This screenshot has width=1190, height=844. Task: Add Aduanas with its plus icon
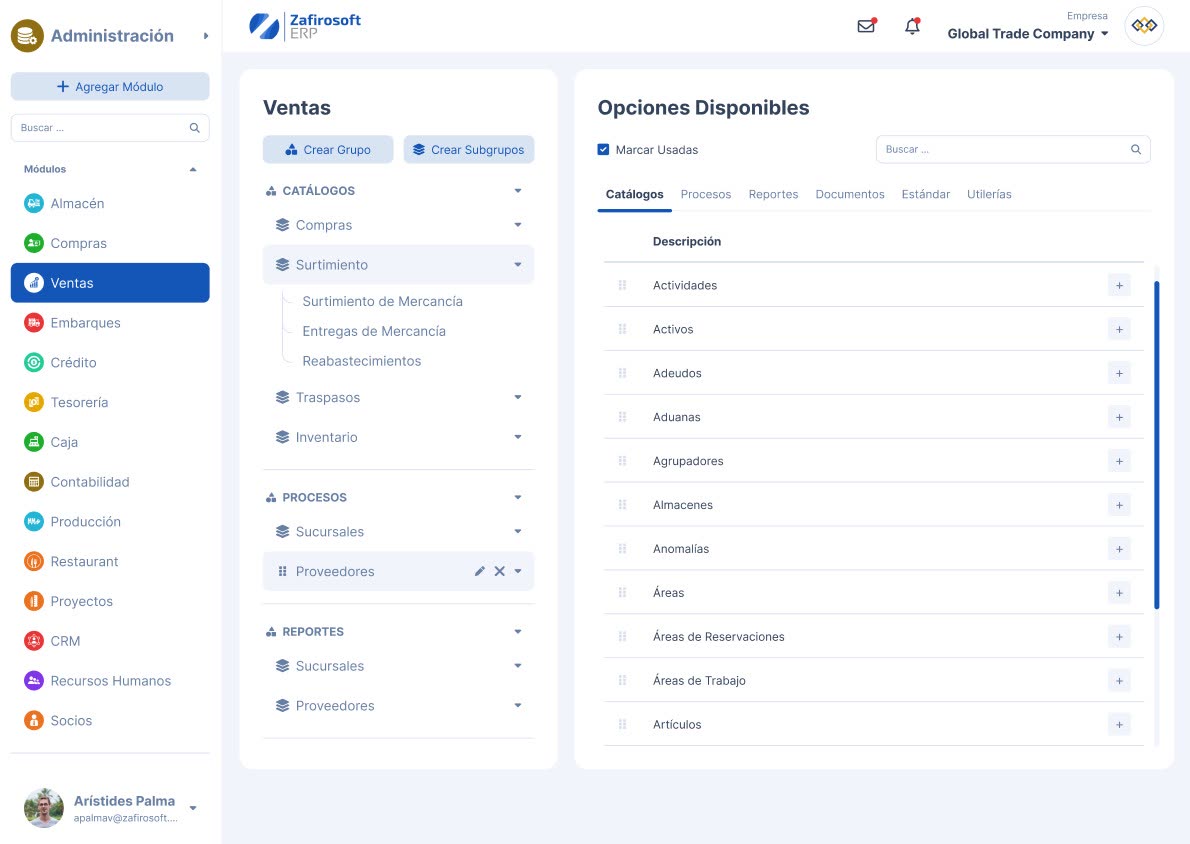[x=1119, y=417]
